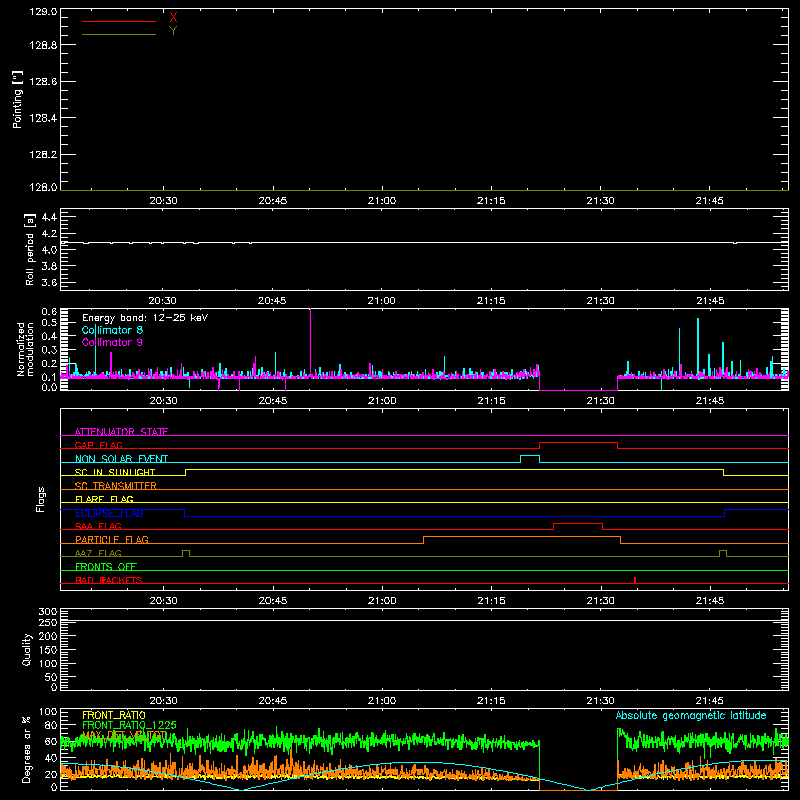This screenshot has height=800, width=800.
Task: Click the orange MAX_DET_VS_TOT legend label
Action: 124,735
